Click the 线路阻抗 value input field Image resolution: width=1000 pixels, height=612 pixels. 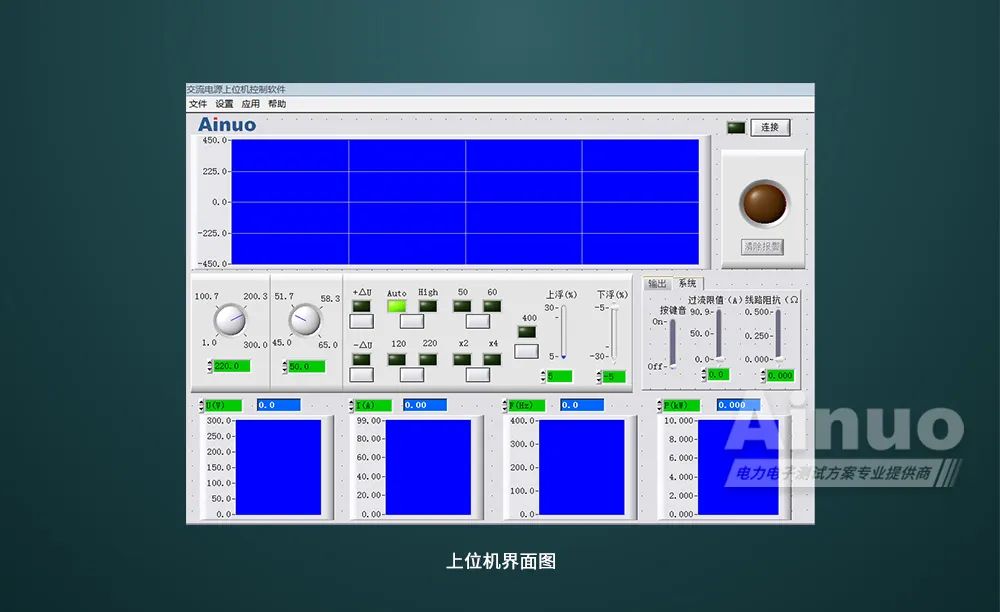(781, 375)
